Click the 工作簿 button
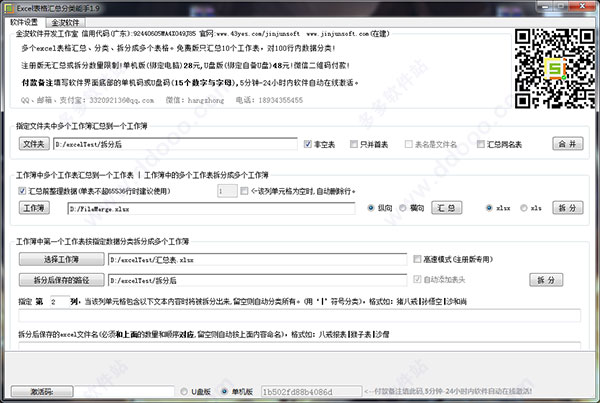This screenshot has height=403, width=600. tap(34, 208)
